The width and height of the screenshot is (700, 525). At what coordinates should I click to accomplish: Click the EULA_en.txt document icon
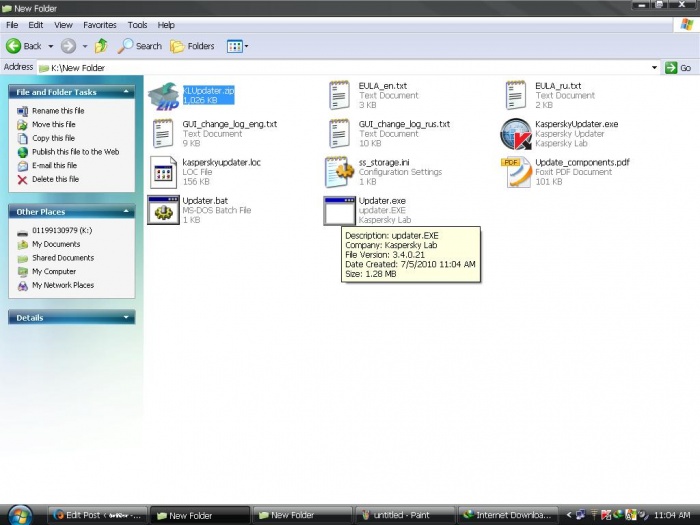coord(339,96)
